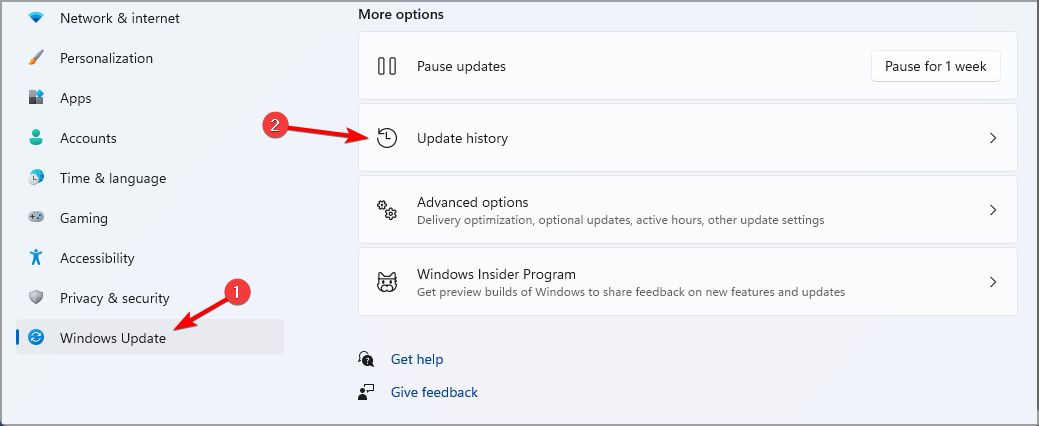The height and width of the screenshot is (426, 1039).
Task: Click the Gaming controller icon
Action: [x=36, y=218]
